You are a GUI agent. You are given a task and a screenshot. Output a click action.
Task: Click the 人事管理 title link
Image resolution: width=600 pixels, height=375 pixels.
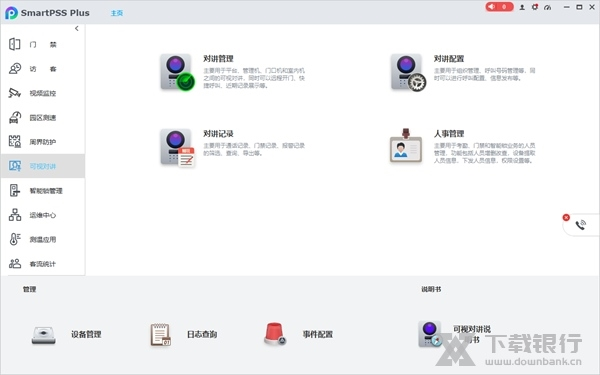click(449, 134)
